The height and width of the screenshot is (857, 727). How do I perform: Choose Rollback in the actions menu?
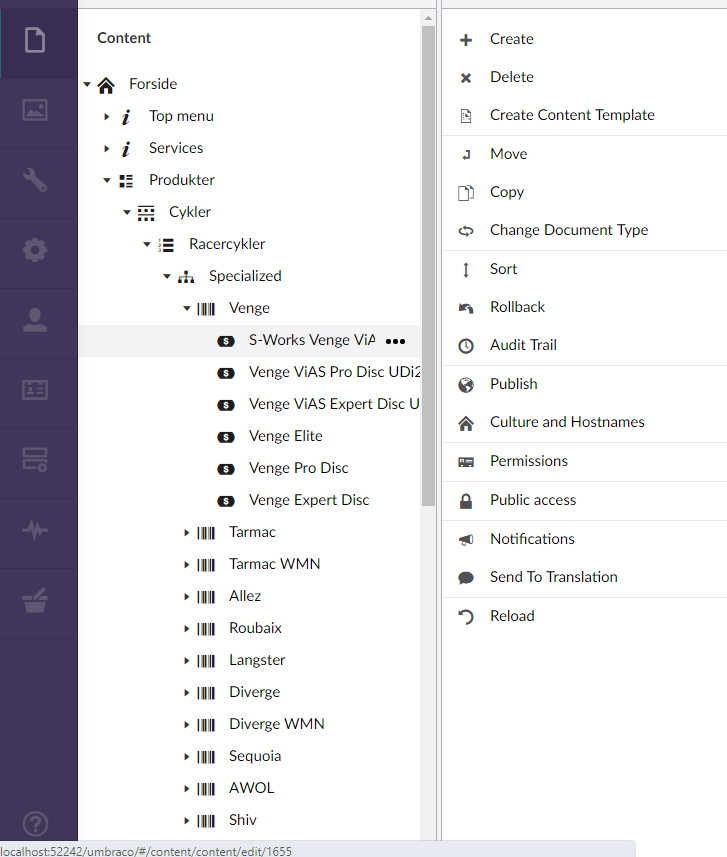click(x=517, y=307)
